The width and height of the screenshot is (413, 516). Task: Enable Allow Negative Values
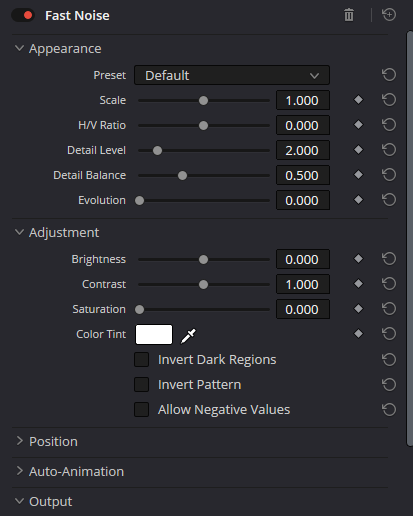click(x=141, y=410)
